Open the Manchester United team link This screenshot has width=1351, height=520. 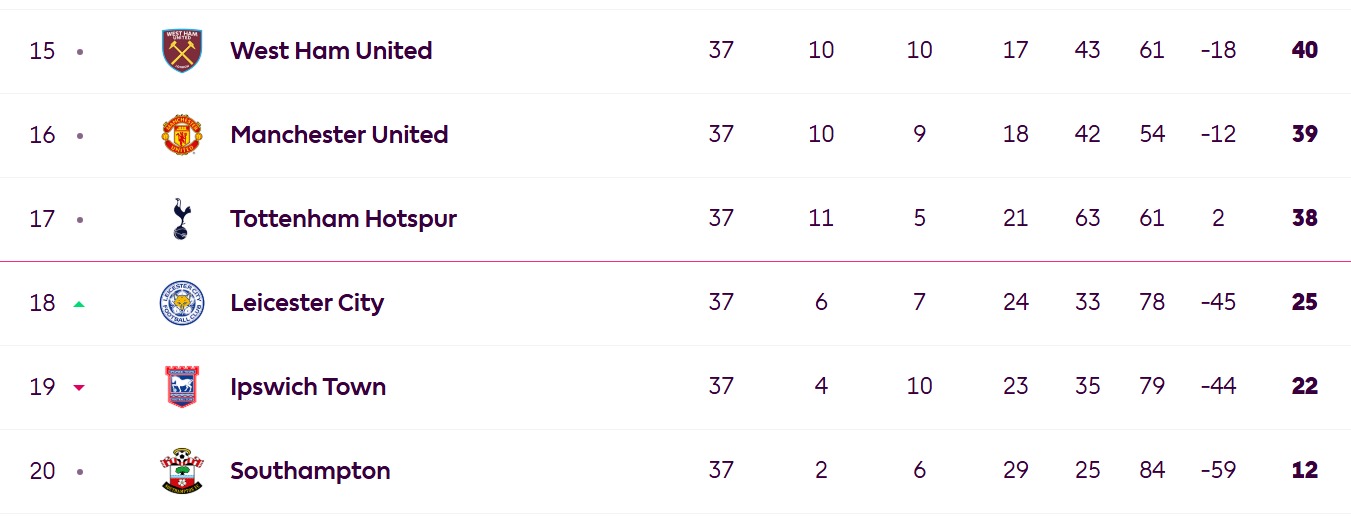(x=339, y=135)
